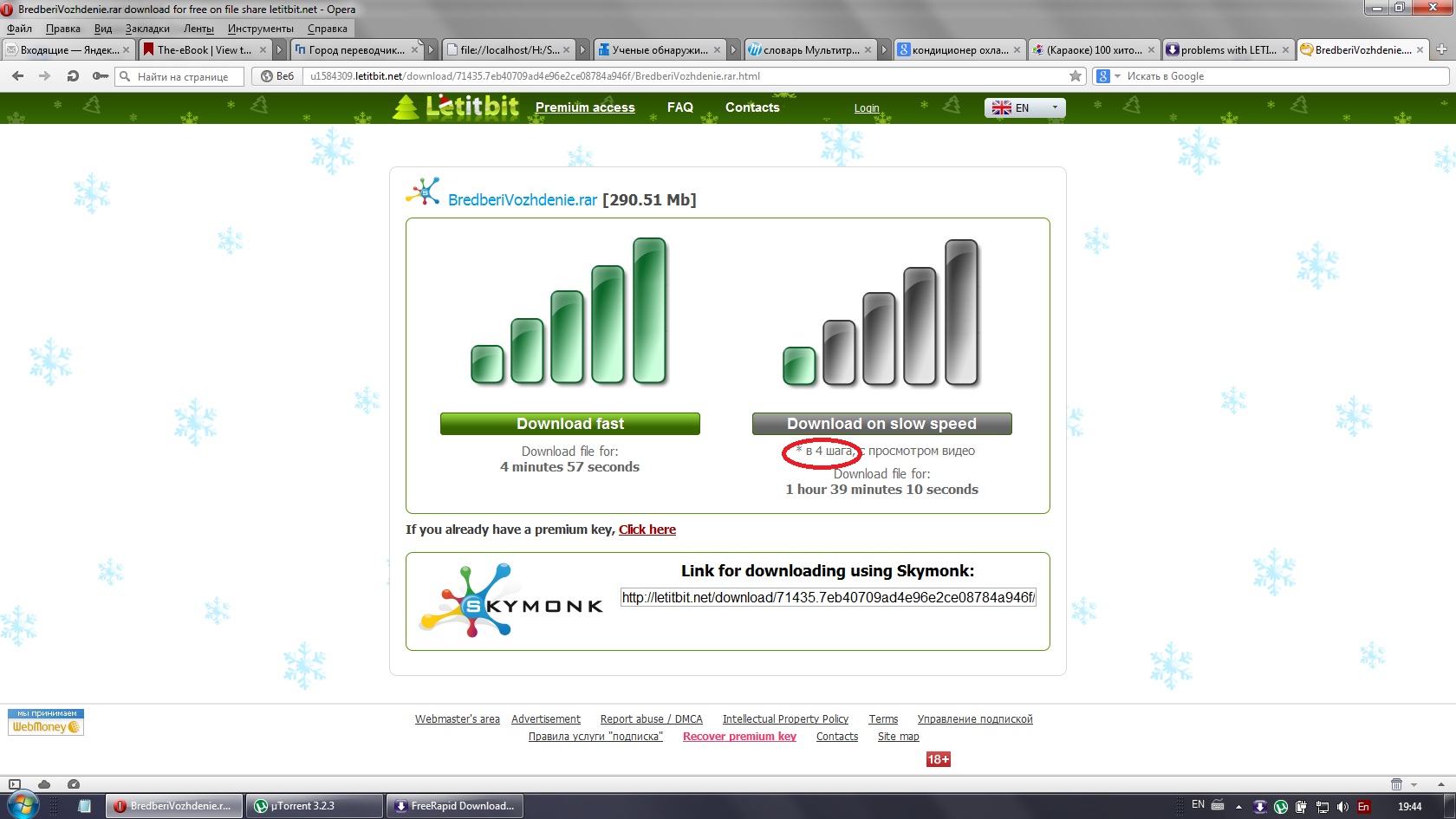Screen dimensions: 1456x819
Task: Click the password key wand icon
Action: [101, 76]
